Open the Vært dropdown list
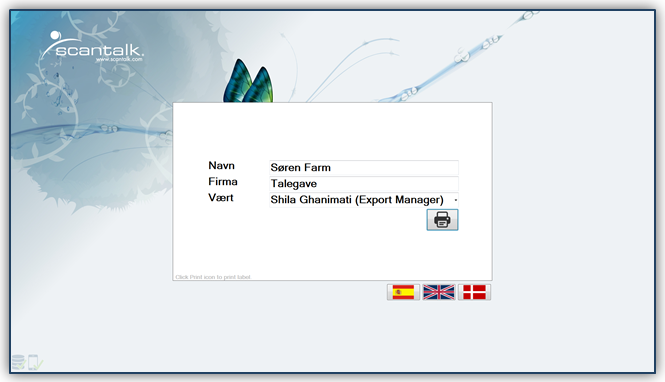 (x=455, y=200)
